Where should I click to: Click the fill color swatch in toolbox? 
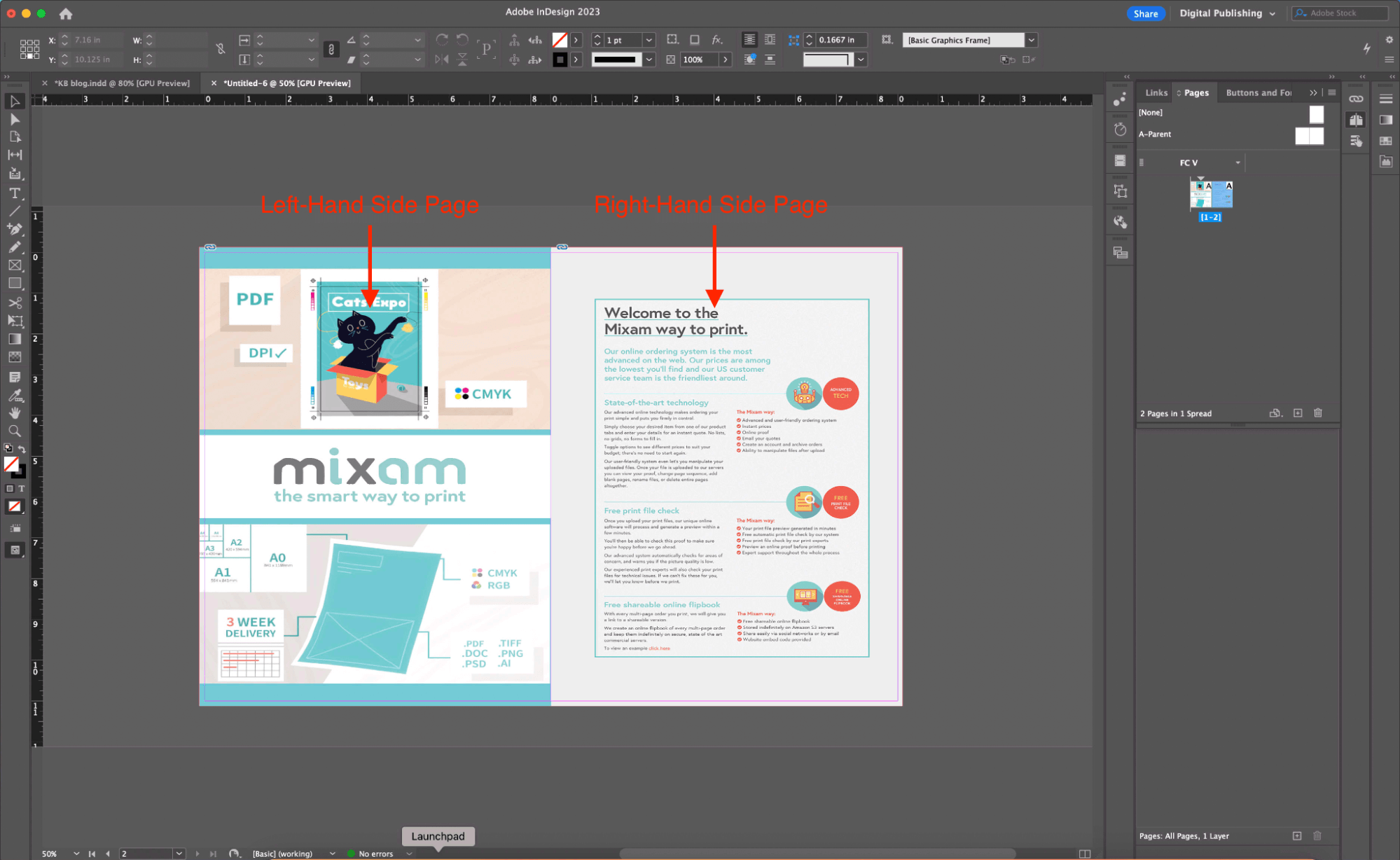(11, 464)
